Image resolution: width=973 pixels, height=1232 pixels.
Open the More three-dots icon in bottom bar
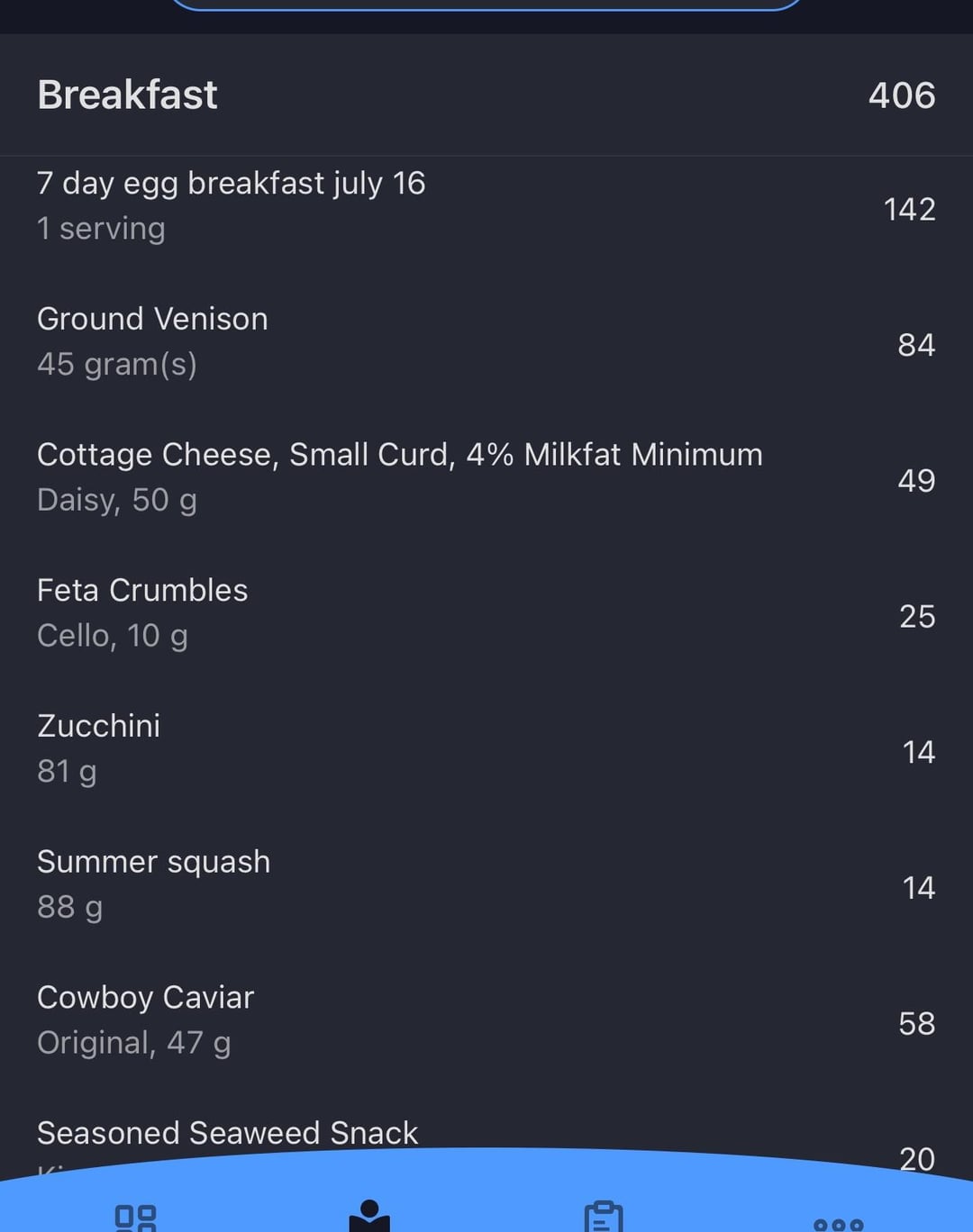[838, 1225]
